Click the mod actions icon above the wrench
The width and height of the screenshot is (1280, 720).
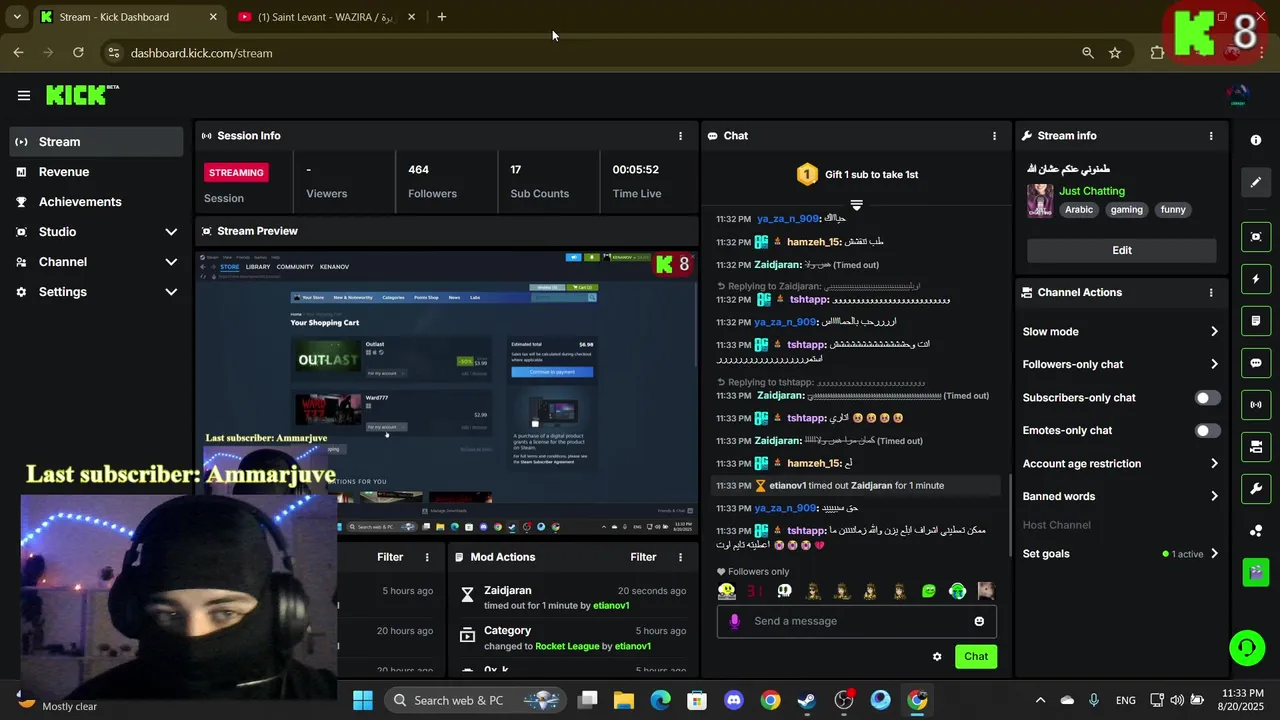(x=1256, y=446)
